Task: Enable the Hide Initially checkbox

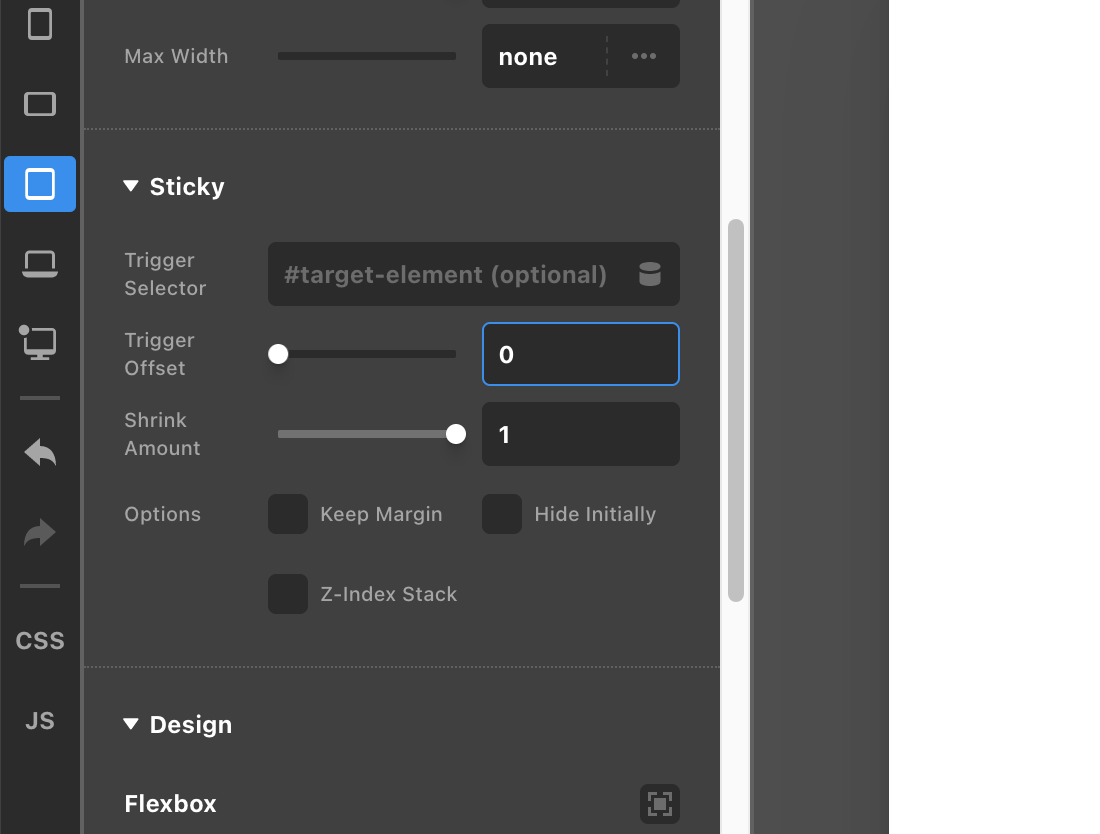Action: tap(502, 514)
